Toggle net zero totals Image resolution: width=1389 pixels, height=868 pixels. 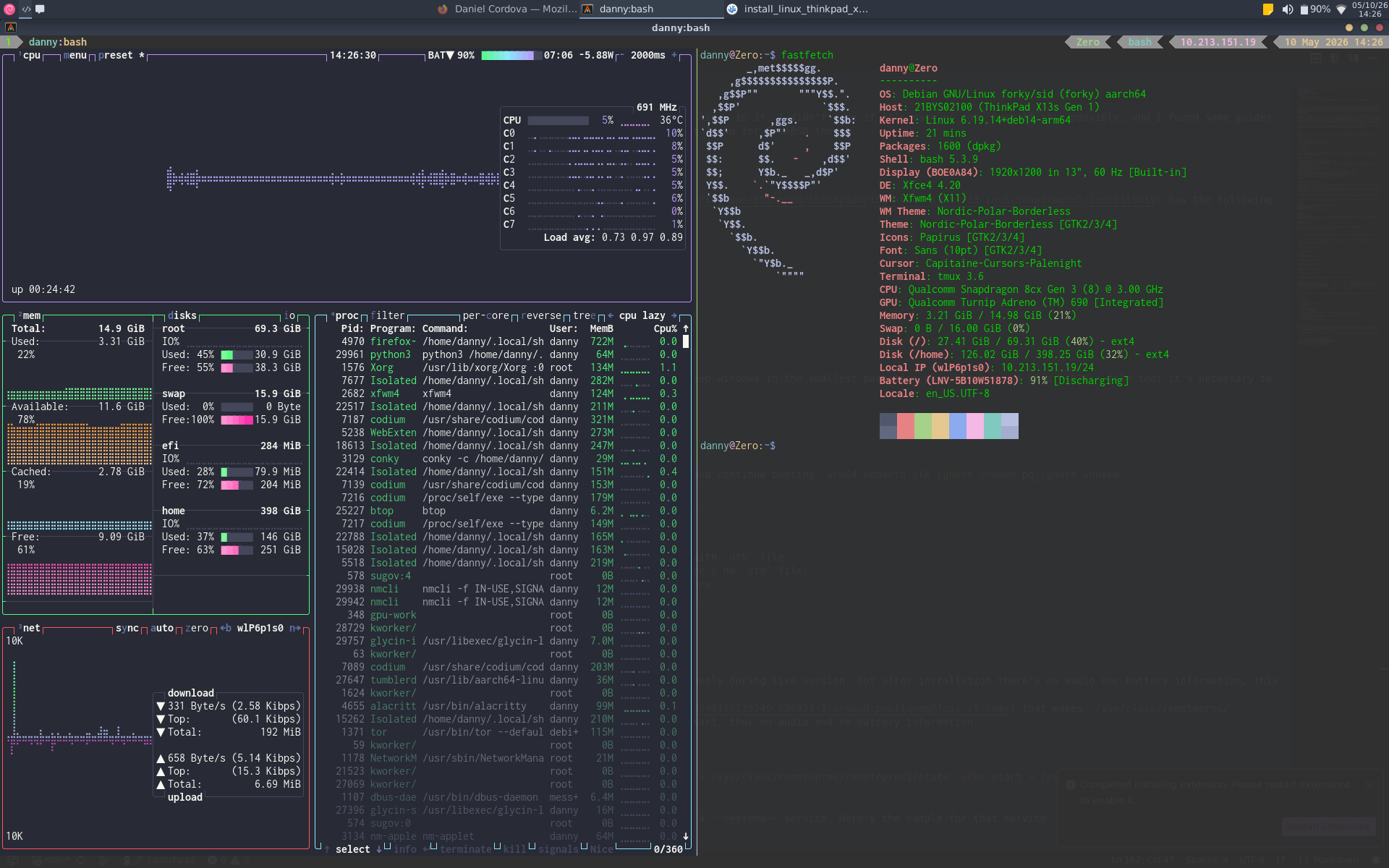click(x=197, y=628)
